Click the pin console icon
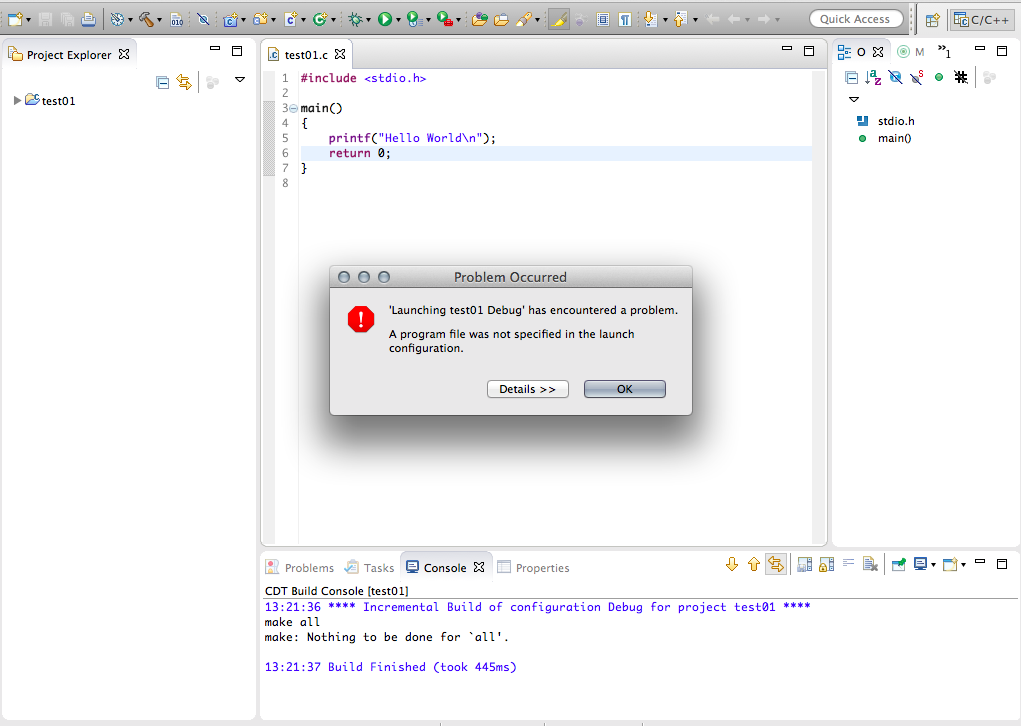Viewport: 1021px width, 726px height. [x=899, y=565]
